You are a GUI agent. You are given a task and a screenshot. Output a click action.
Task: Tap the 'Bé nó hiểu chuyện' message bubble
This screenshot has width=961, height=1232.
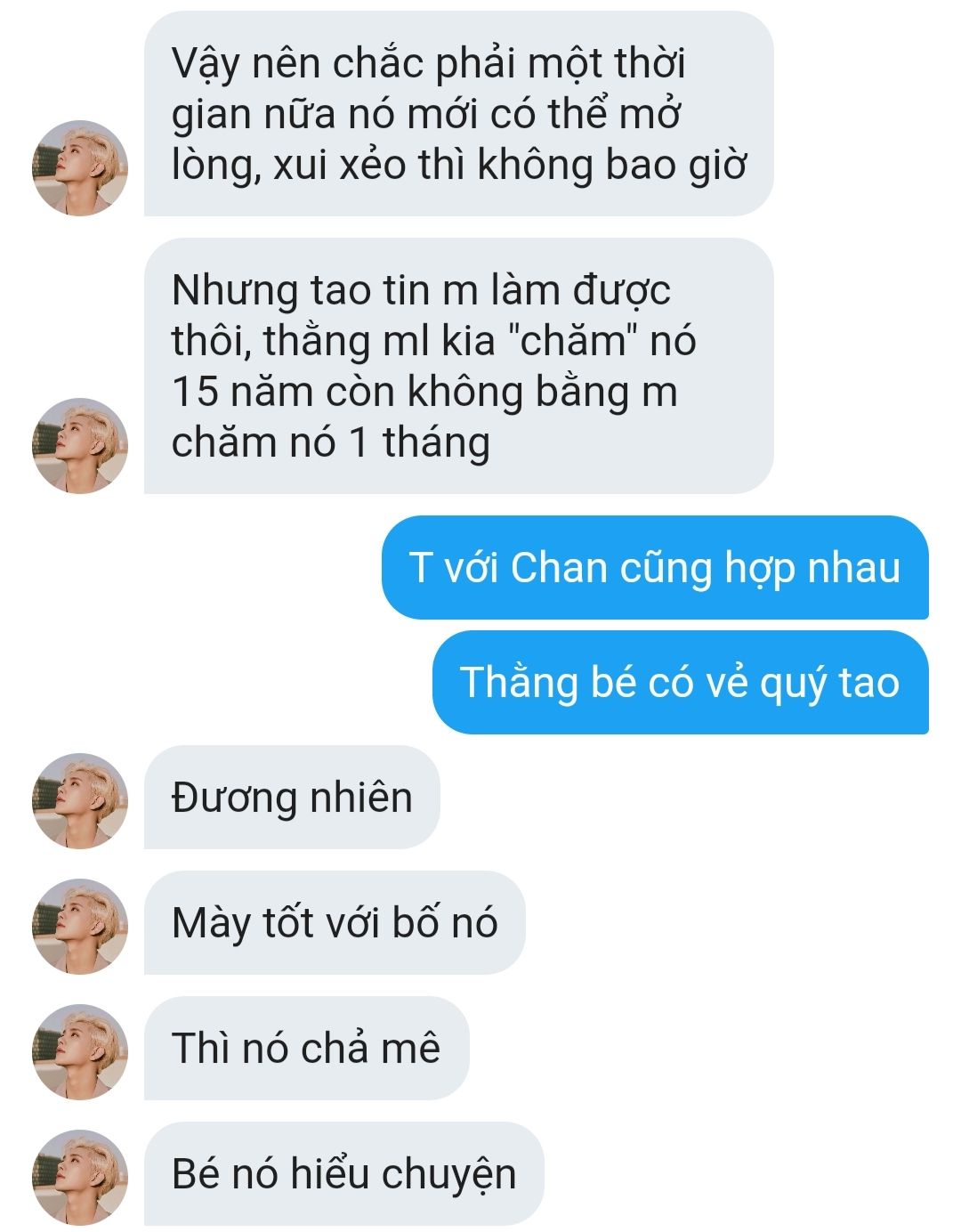pyautogui.click(x=343, y=1173)
